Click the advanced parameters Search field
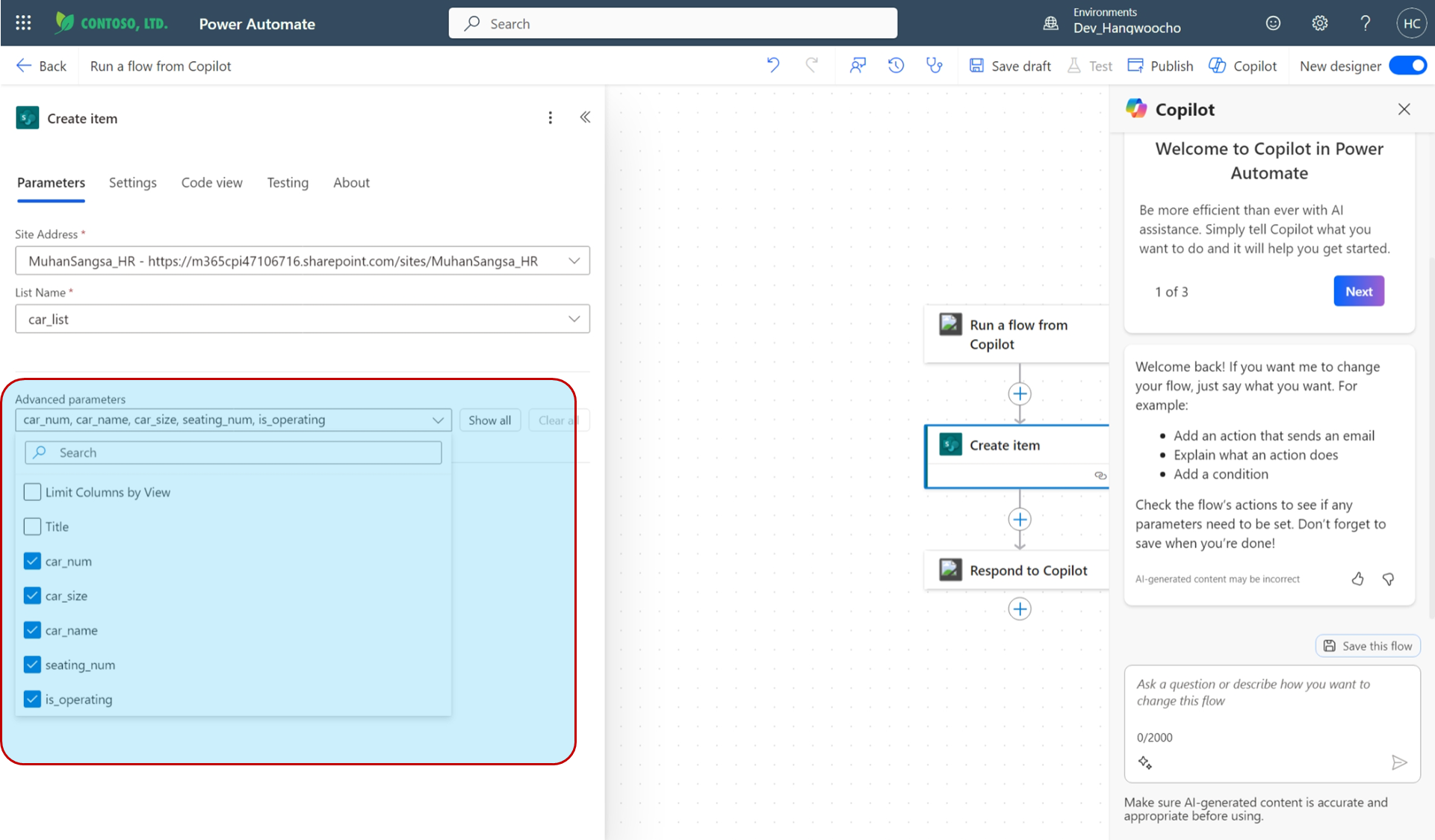The height and width of the screenshot is (840, 1435). tap(233, 452)
